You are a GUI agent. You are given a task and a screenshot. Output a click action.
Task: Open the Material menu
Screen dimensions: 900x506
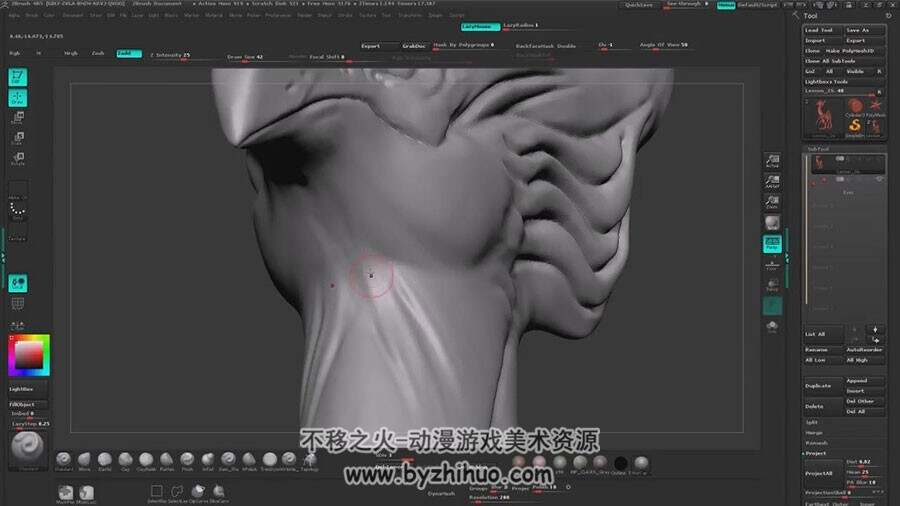tap(214, 15)
